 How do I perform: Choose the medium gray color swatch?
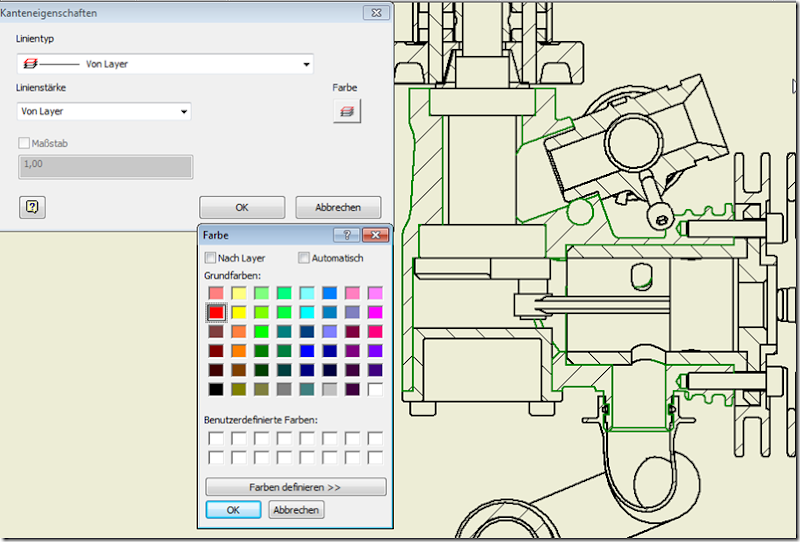284,389
